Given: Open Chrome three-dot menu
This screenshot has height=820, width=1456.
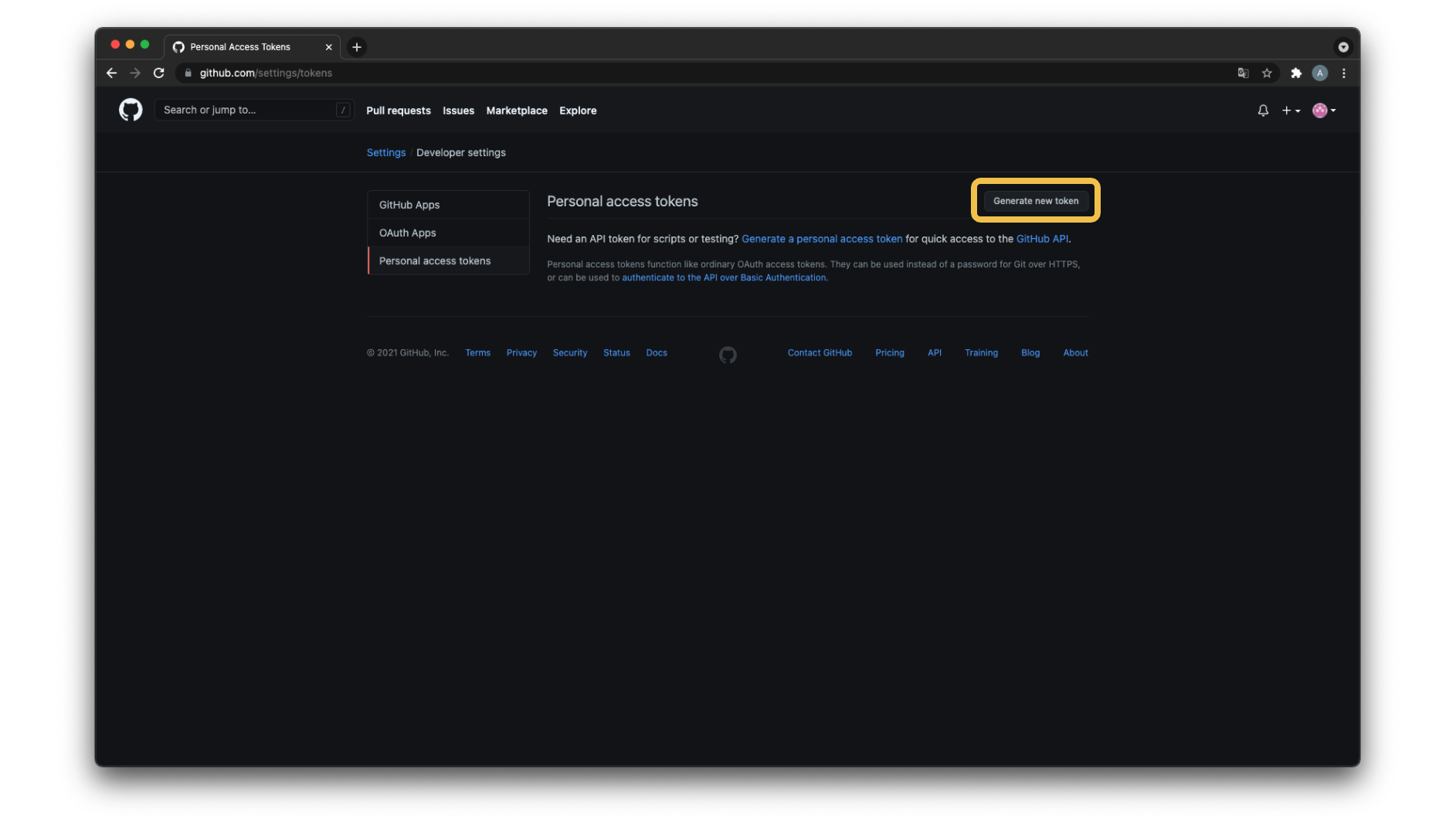Looking at the screenshot, I should 1344,73.
